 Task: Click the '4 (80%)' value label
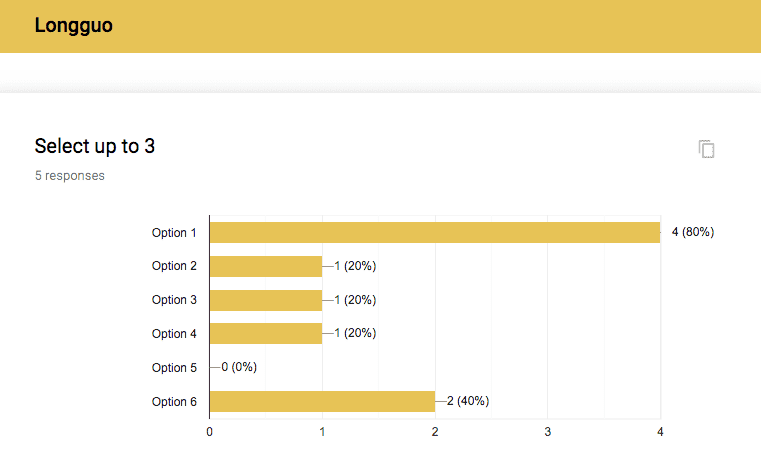(693, 232)
